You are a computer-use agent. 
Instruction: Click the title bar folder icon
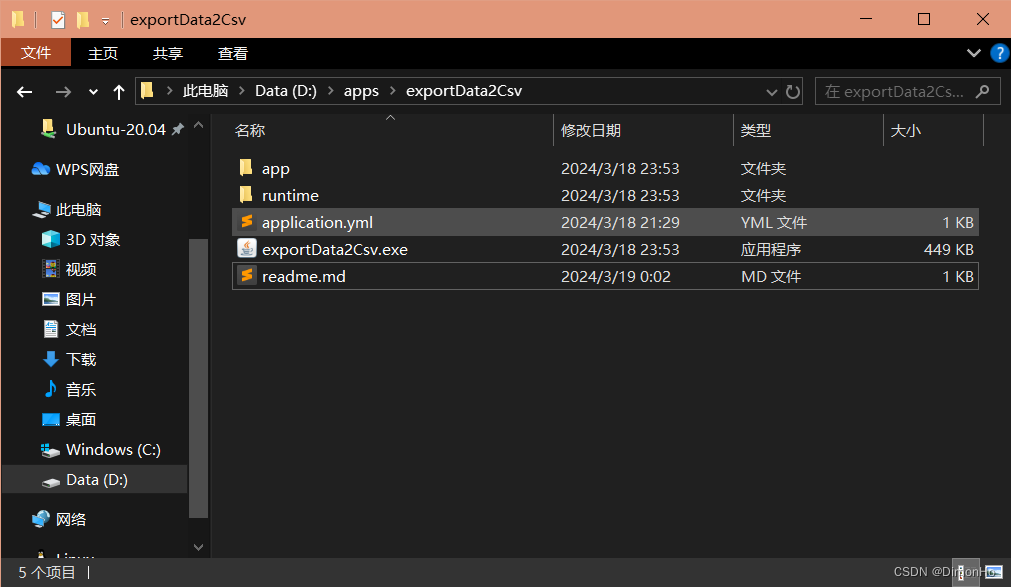(18, 19)
